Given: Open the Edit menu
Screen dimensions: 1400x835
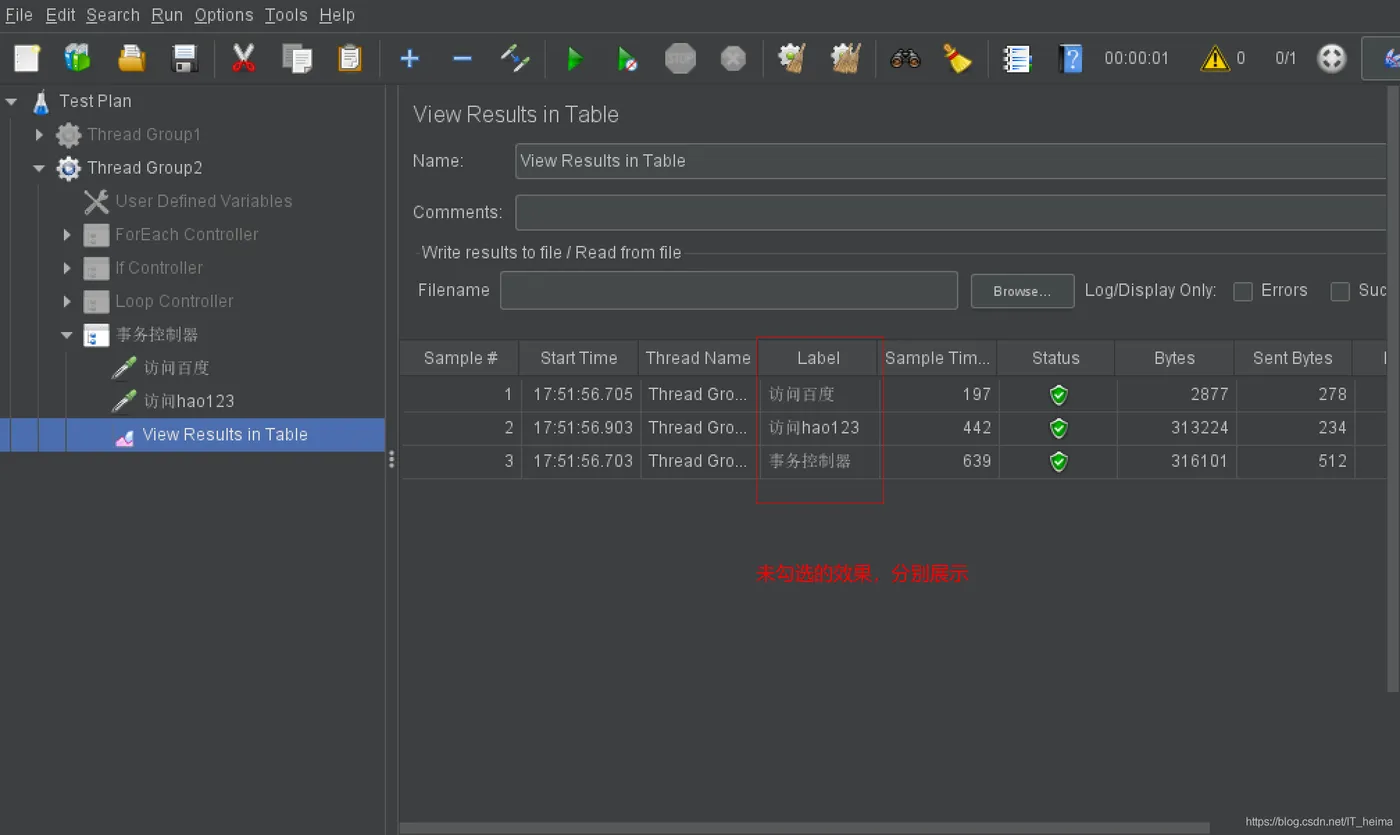Looking at the screenshot, I should pos(61,15).
